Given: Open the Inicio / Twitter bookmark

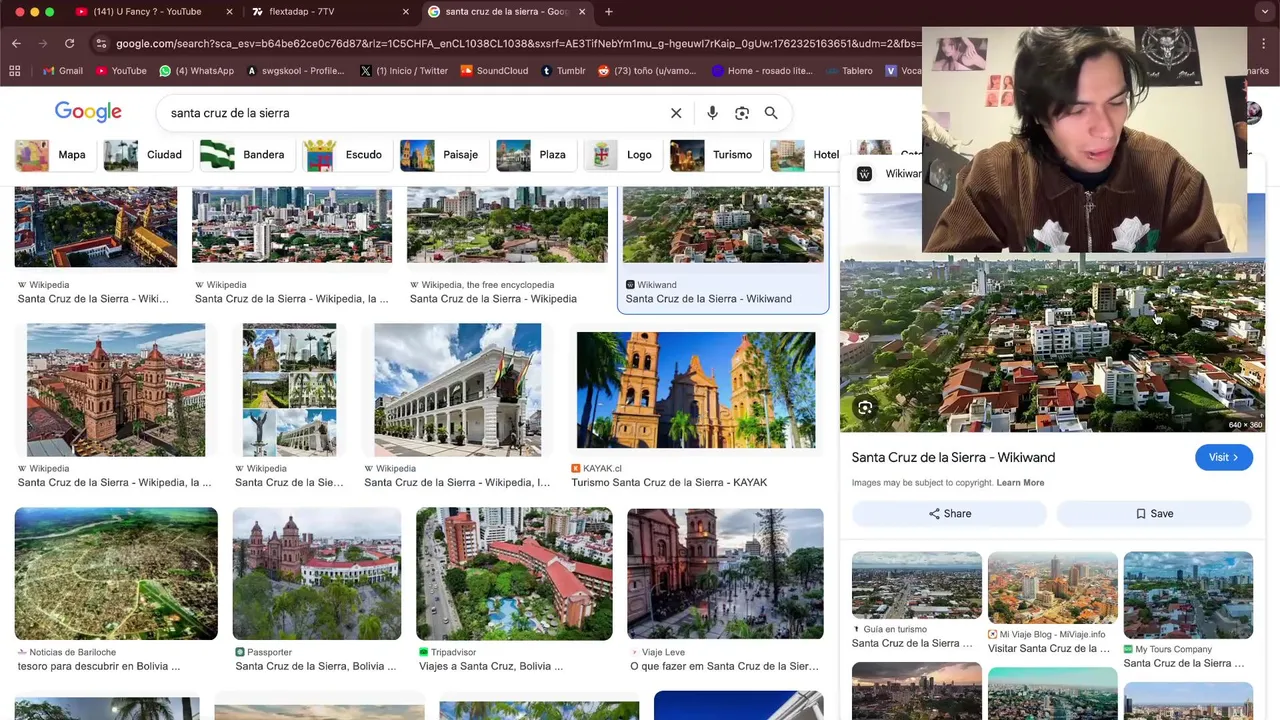Looking at the screenshot, I should point(403,71).
